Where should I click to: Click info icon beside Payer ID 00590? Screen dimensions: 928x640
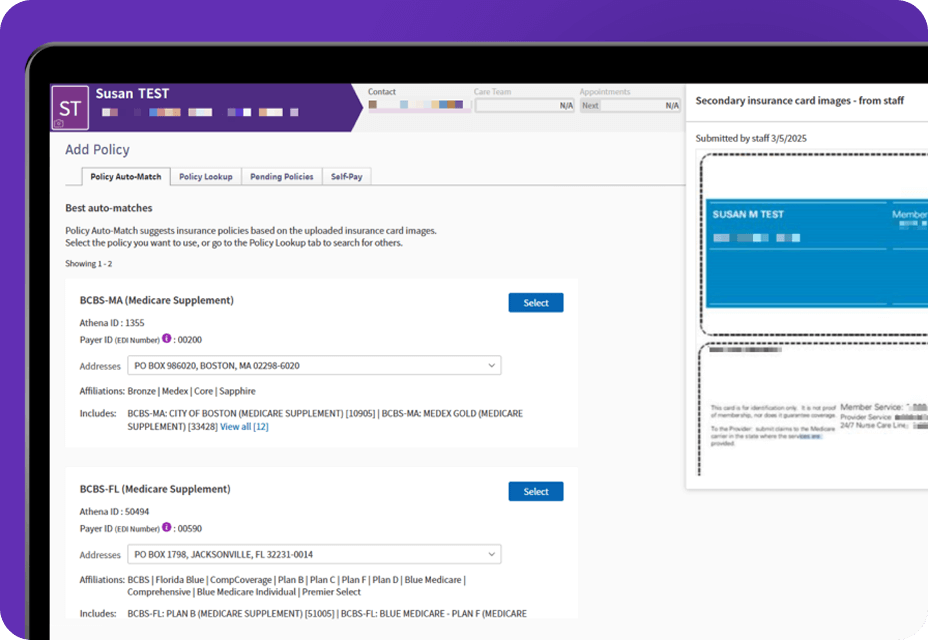click(167, 527)
